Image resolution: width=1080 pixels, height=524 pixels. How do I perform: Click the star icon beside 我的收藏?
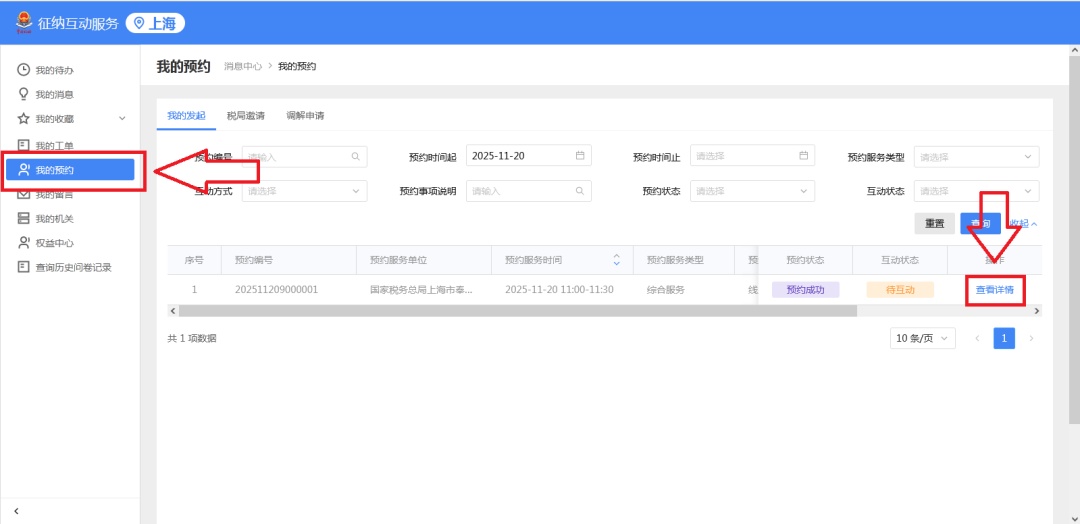point(23,119)
